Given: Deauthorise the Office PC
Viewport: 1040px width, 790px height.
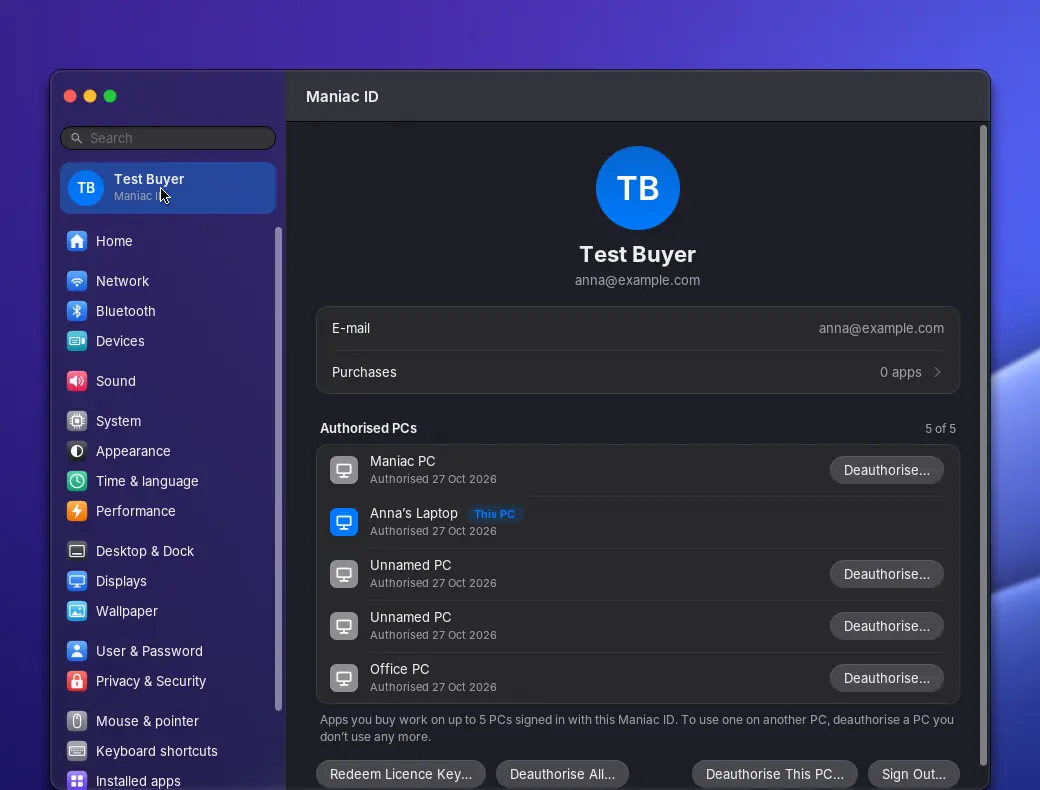Looking at the screenshot, I should pyautogui.click(x=886, y=679).
